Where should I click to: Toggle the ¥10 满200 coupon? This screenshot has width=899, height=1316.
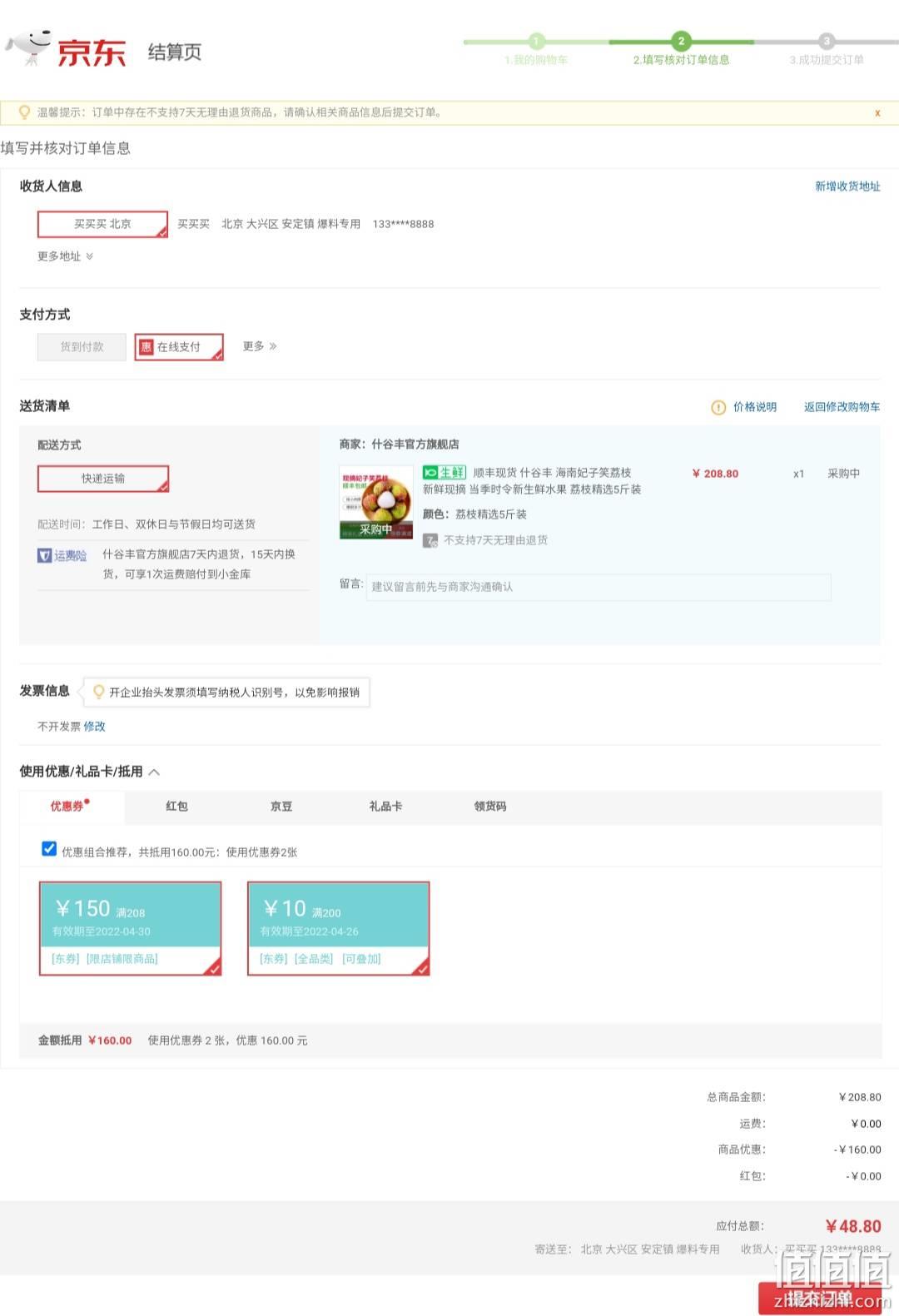pos(339,928)
